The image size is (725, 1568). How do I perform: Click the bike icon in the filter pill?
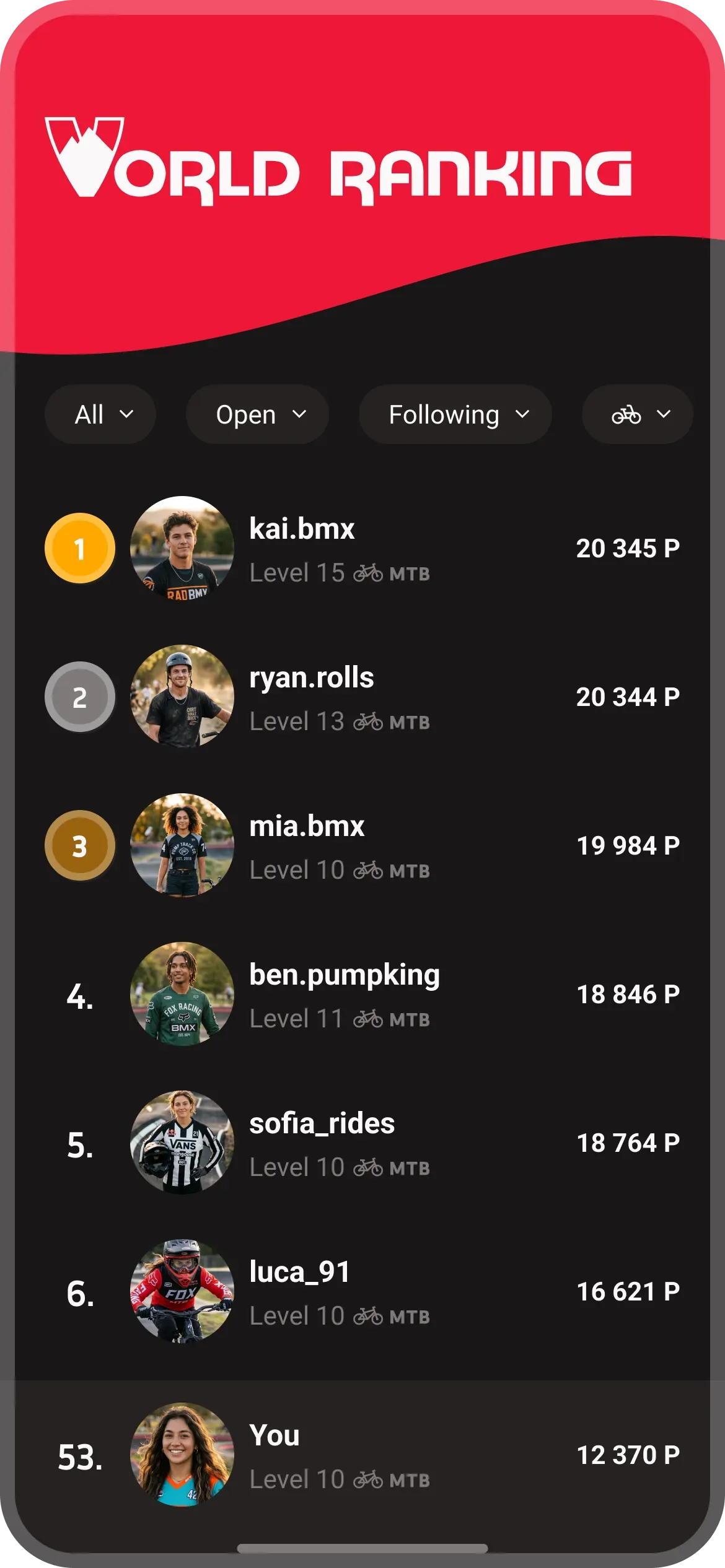point(626,414)
